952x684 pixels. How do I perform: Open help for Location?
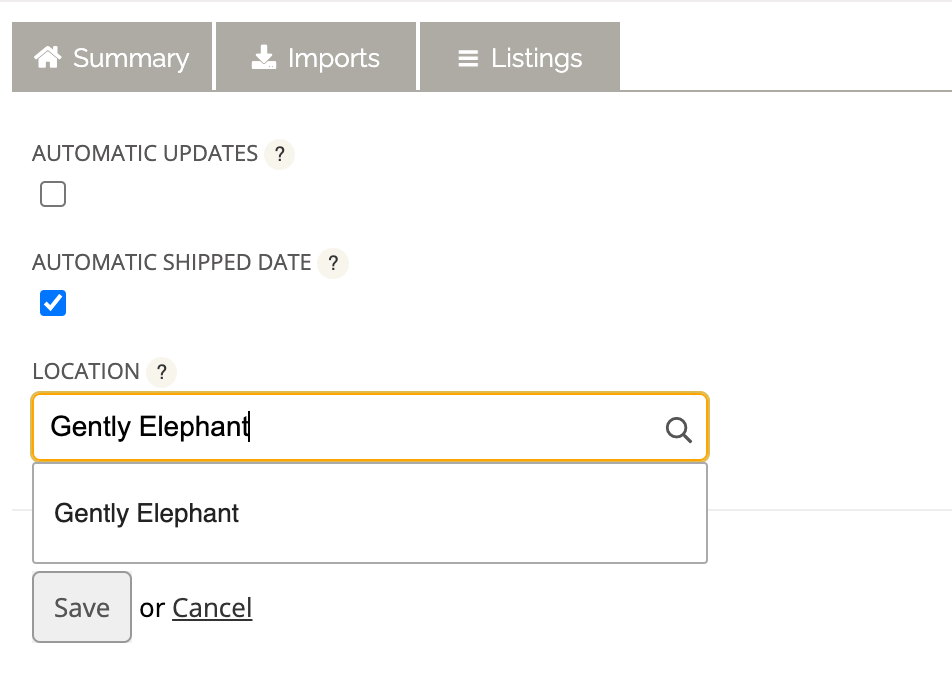click(162, 371)
